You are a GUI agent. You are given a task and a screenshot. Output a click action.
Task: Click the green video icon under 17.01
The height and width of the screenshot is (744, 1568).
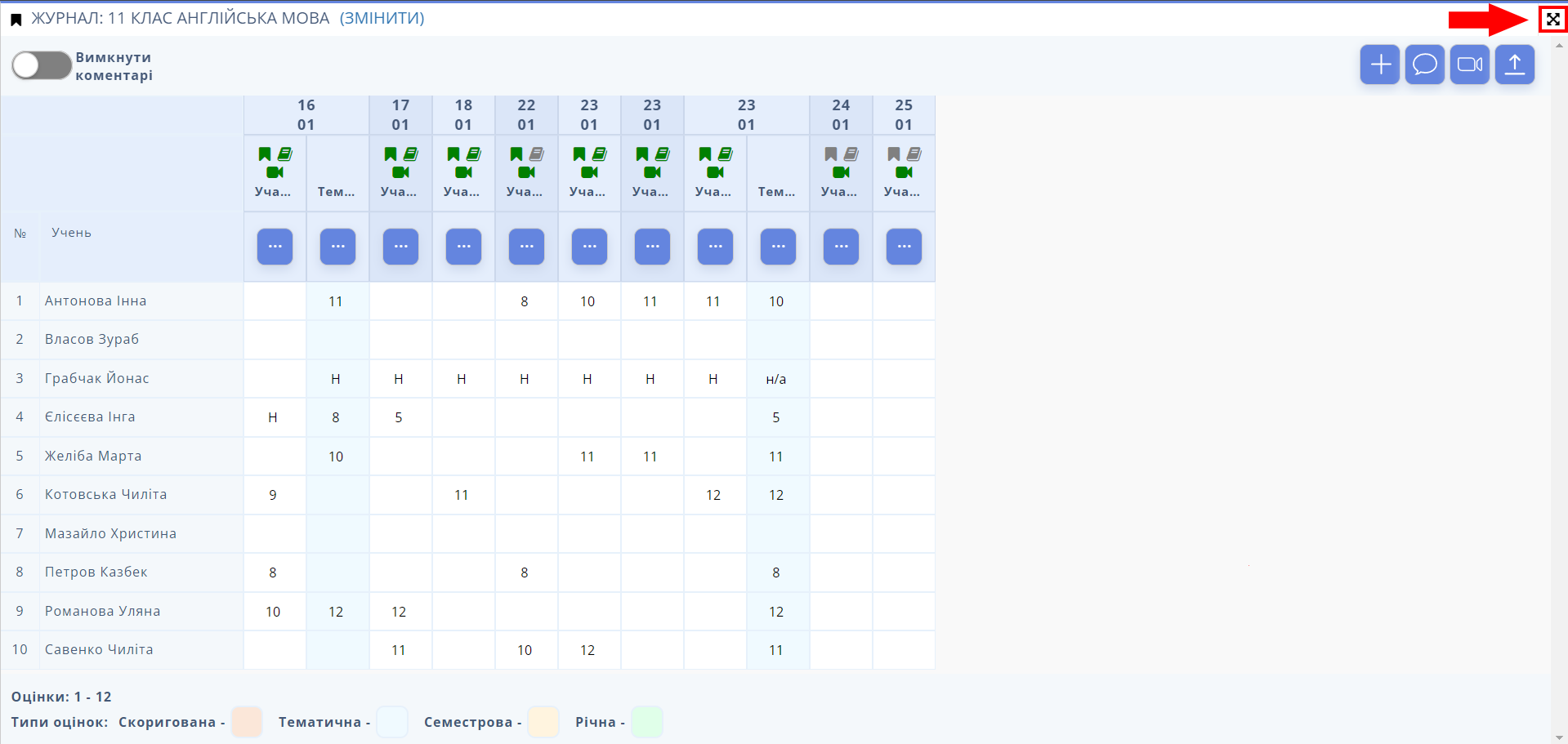[x=400, y=172]
